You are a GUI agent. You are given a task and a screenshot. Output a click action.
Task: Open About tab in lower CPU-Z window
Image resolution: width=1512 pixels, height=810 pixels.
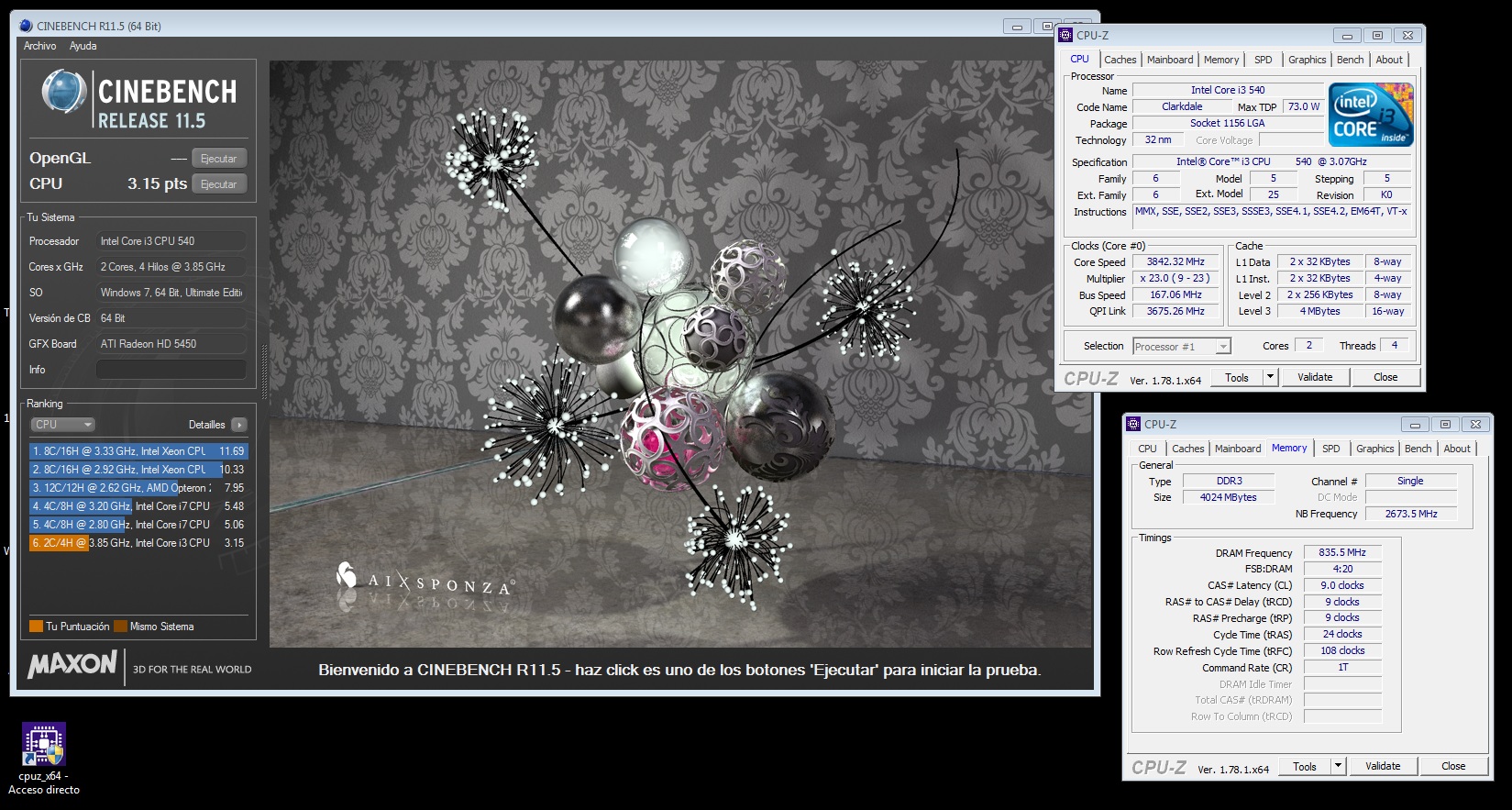click(1457, 449)
